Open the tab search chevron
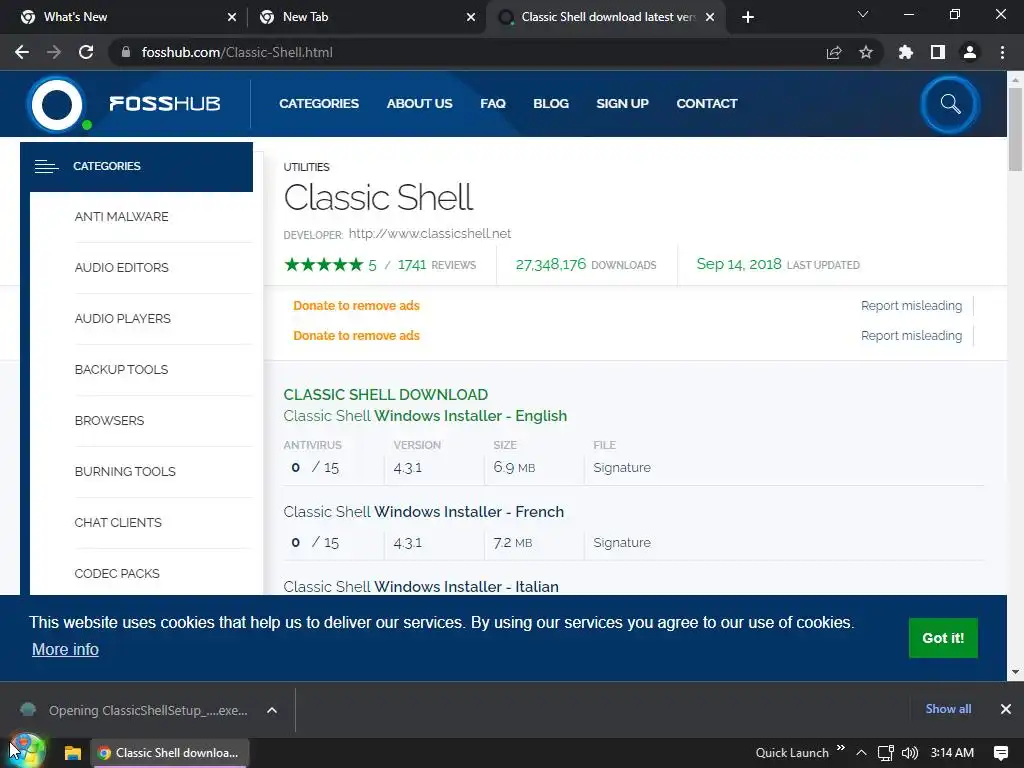Screen dimensions: 1024x768 tap(863, 14)
